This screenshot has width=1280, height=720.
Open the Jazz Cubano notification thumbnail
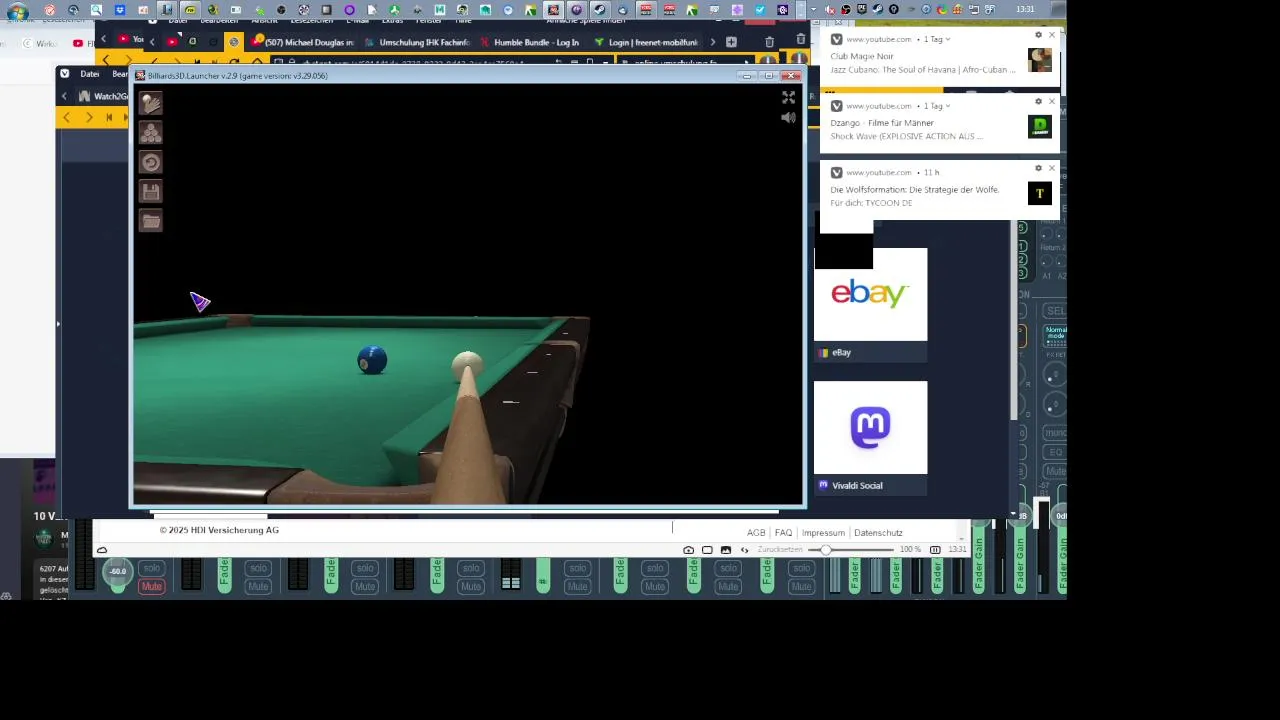pos(1039,60)
